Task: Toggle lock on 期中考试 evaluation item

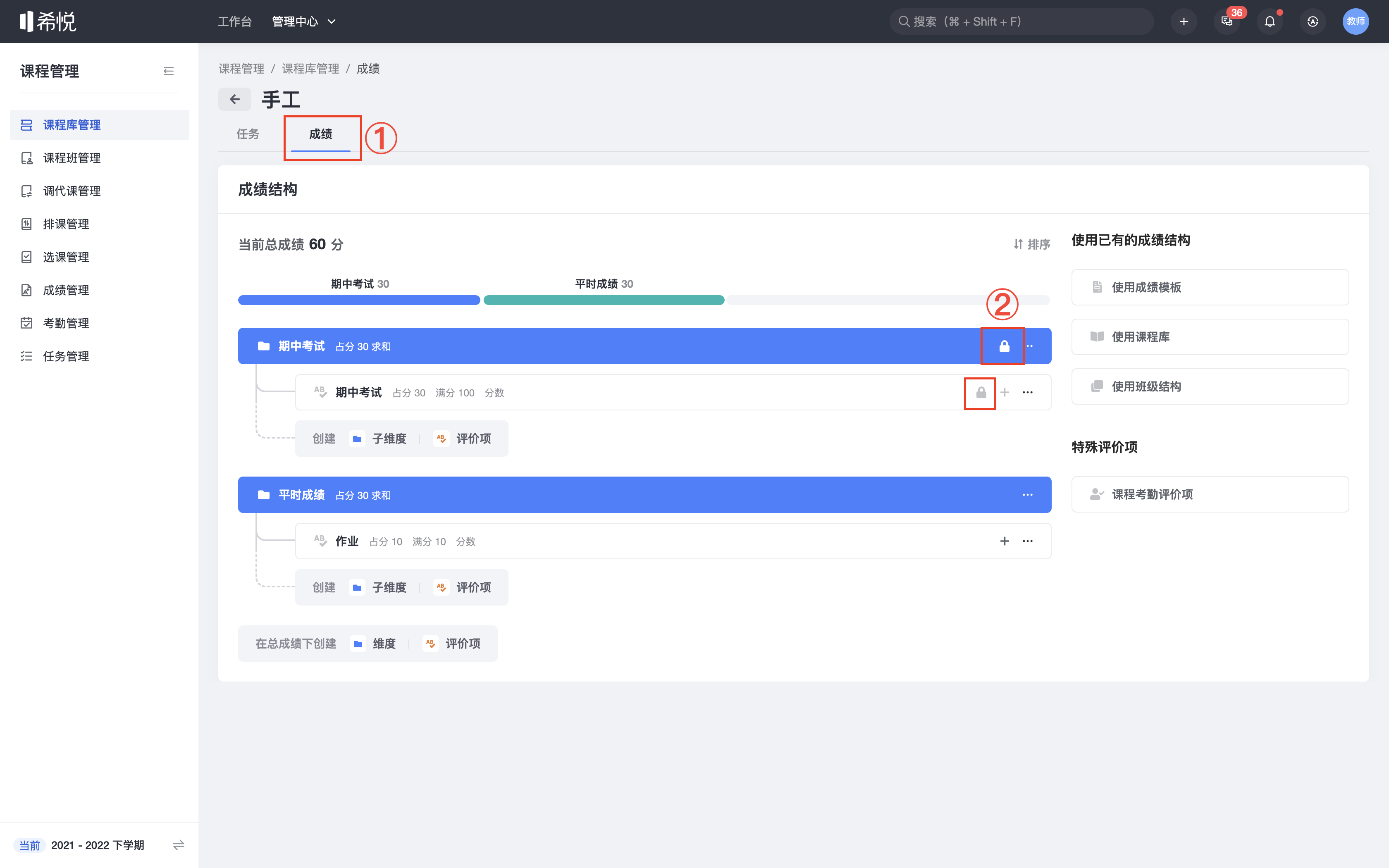Action: (981, 393)
